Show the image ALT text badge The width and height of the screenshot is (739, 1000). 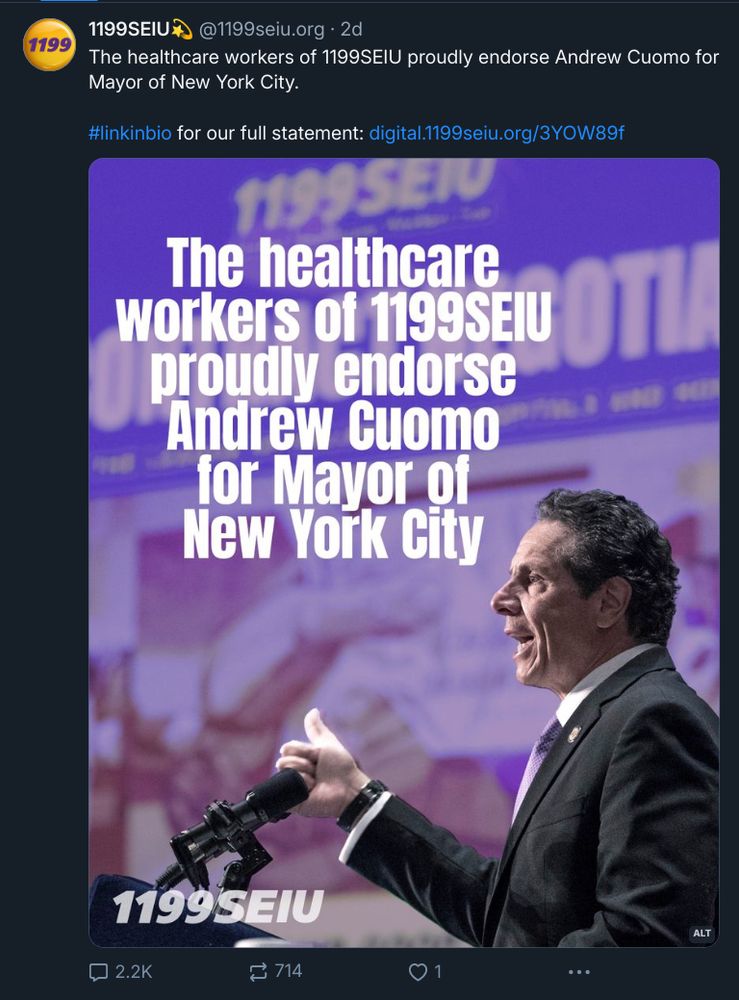click(701, 933)
